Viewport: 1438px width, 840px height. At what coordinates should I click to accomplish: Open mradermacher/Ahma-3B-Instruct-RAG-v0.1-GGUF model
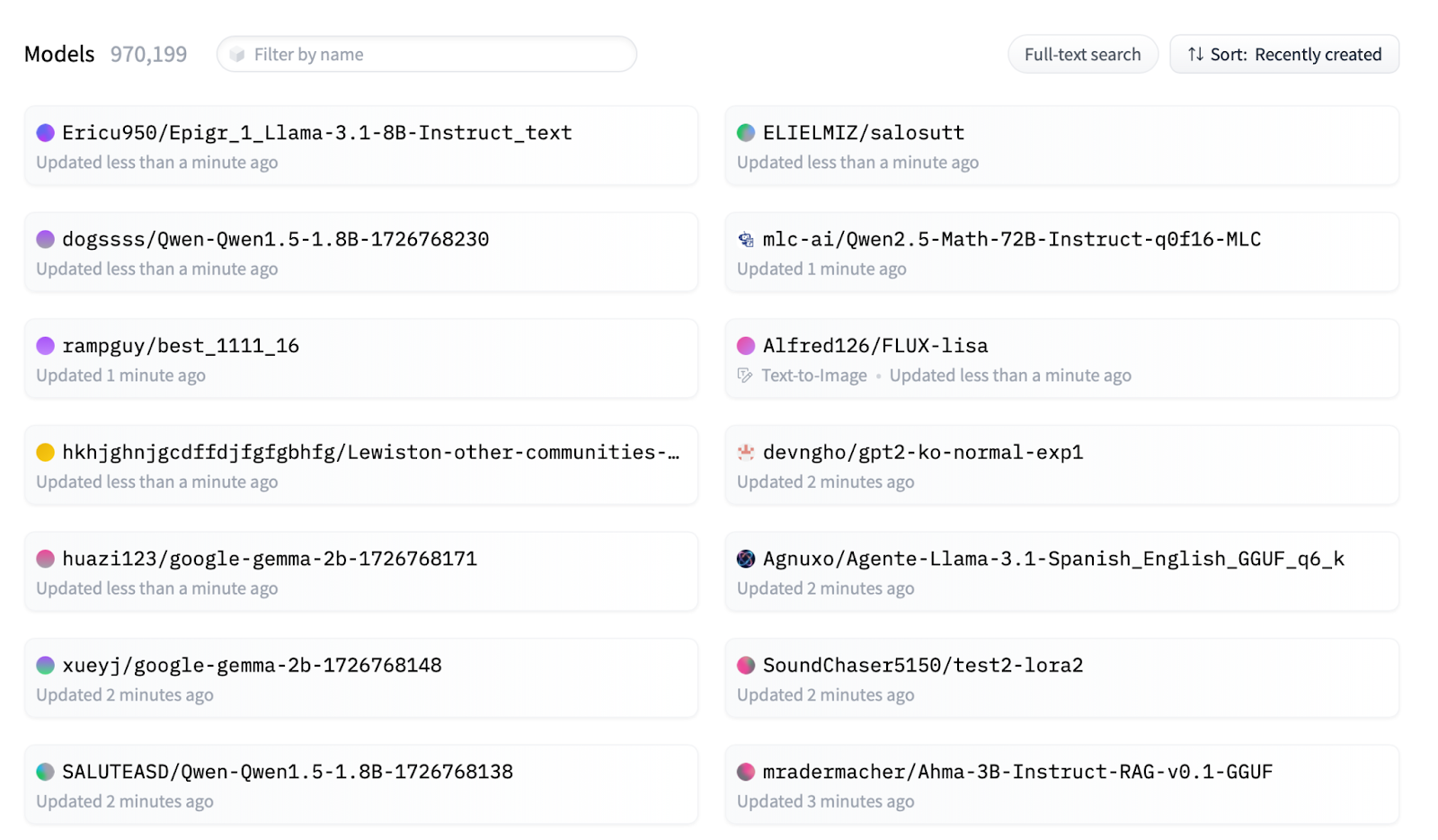point(1017,772)
